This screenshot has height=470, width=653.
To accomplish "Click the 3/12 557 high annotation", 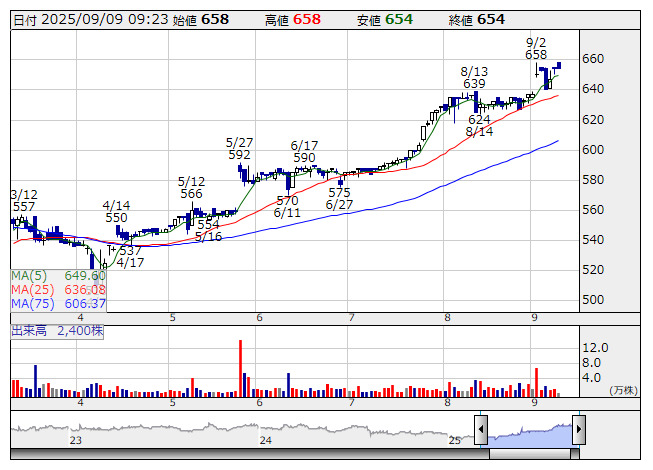I will click(x=24, y=200).
